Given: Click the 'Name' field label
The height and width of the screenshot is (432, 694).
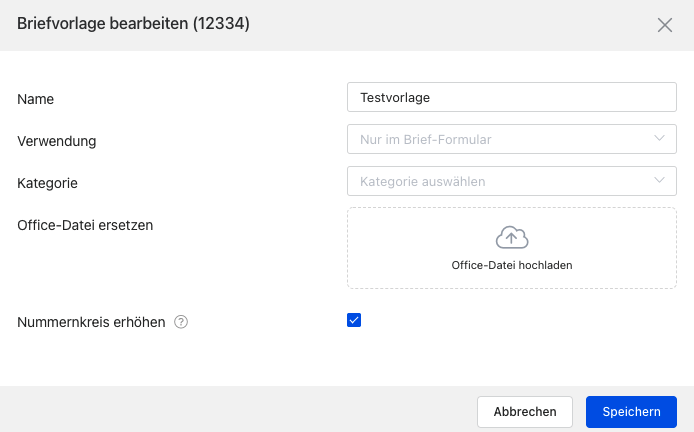Looking at the screenshot, I should coord(36,99).
